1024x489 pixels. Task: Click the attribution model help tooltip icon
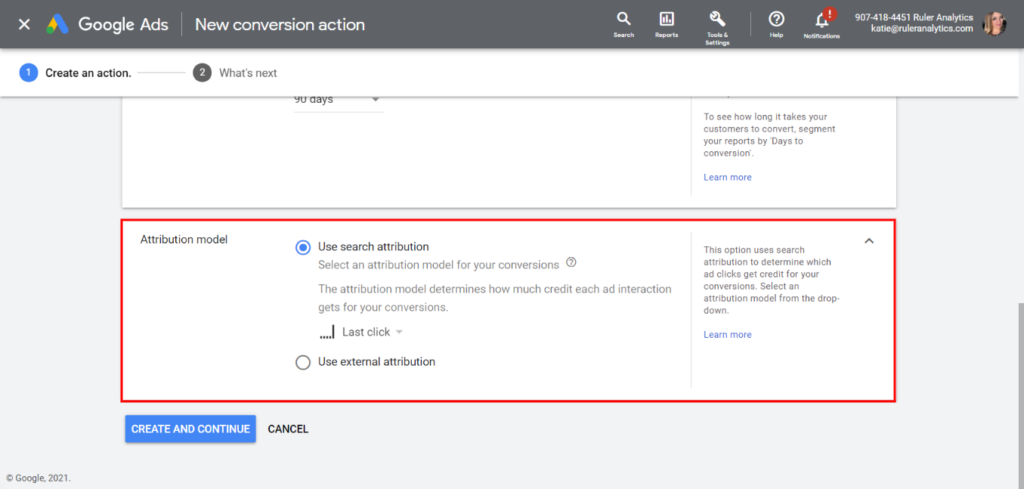point(571,263)
